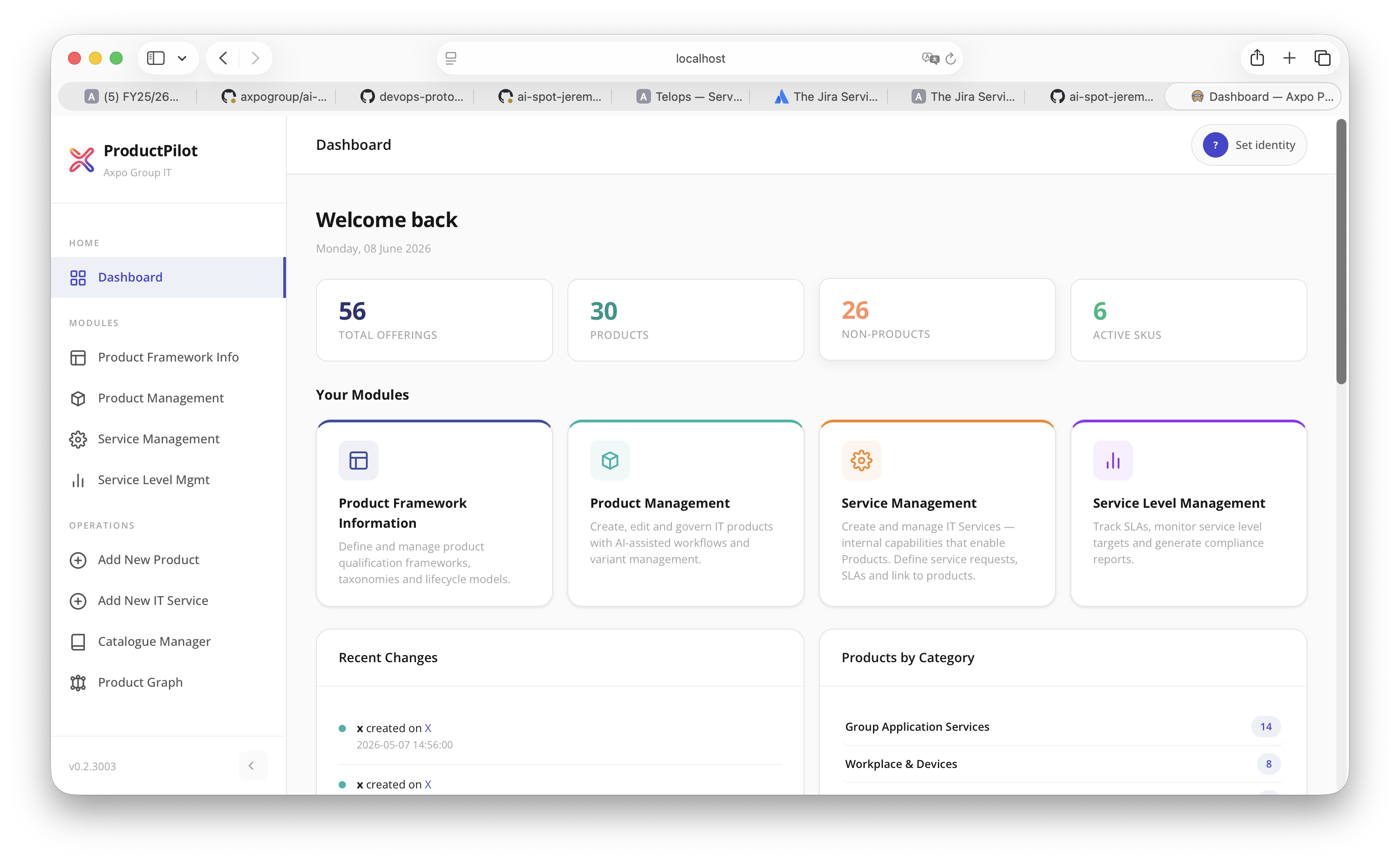
Task: Click the Add New Product plus icon
Action: tap(78, 560)
